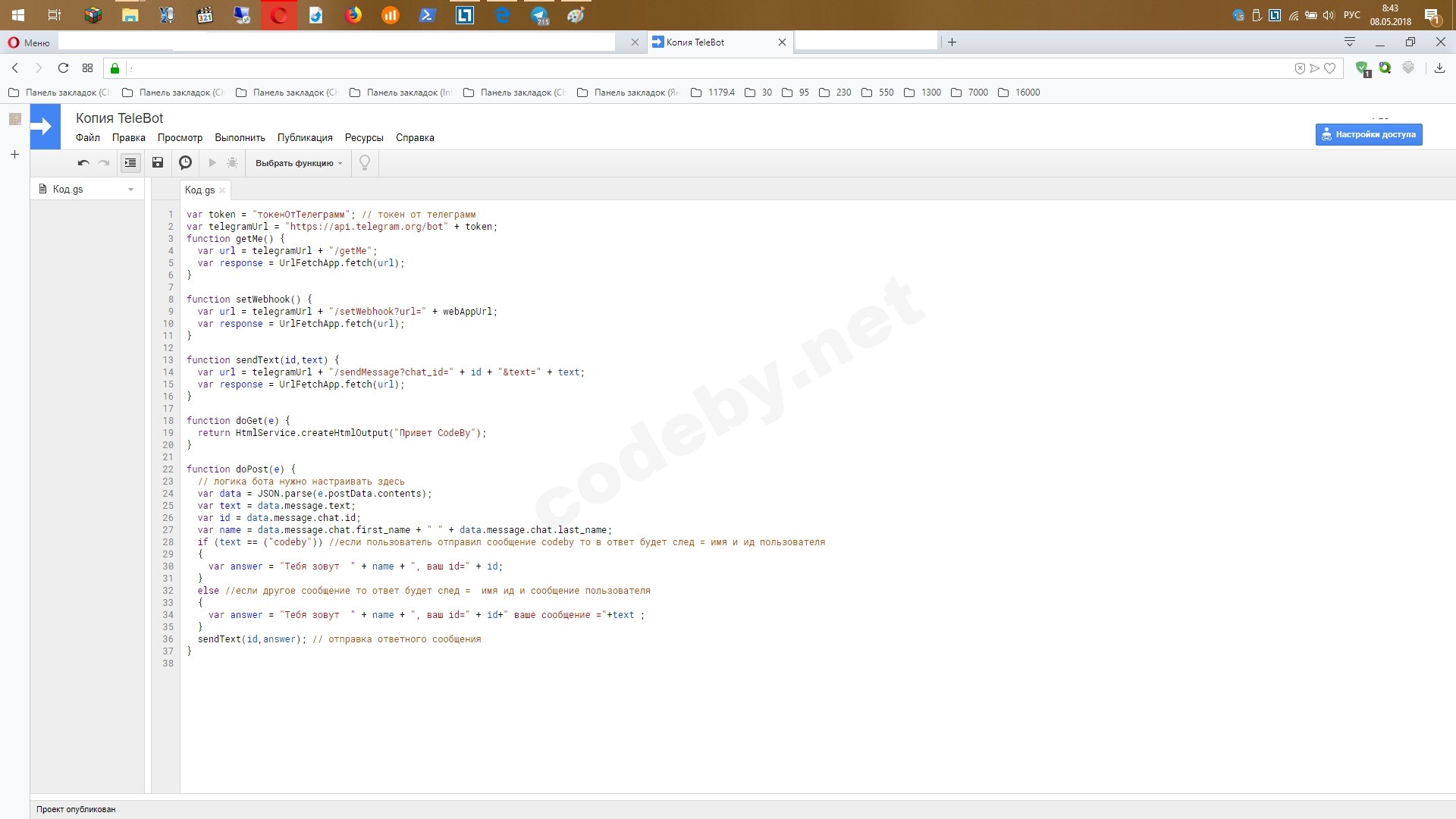Screen dimensions: 1456x819
Task: Close the Код.gs editor tab
Action: [222, 190]
